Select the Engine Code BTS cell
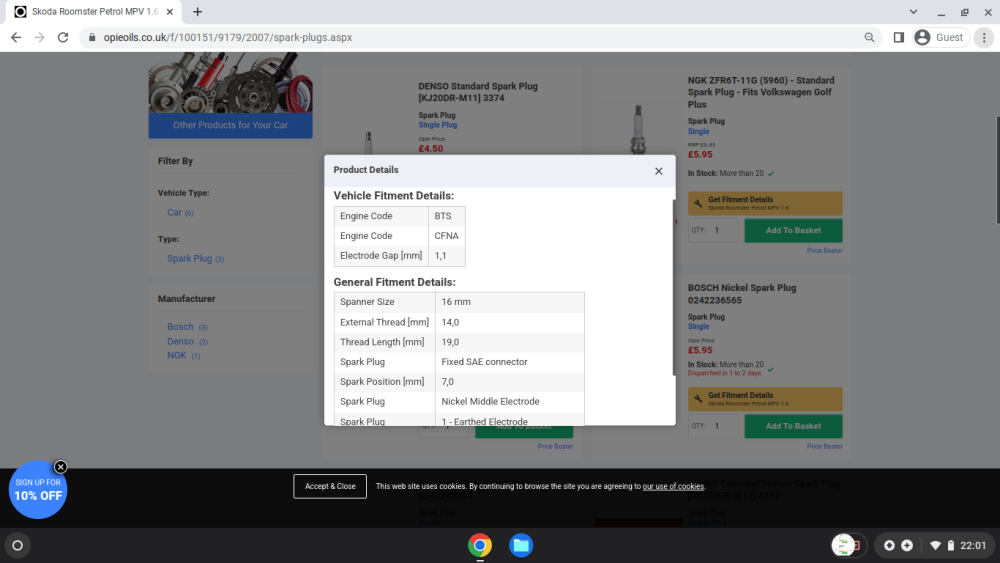 [x=446, y=216]
